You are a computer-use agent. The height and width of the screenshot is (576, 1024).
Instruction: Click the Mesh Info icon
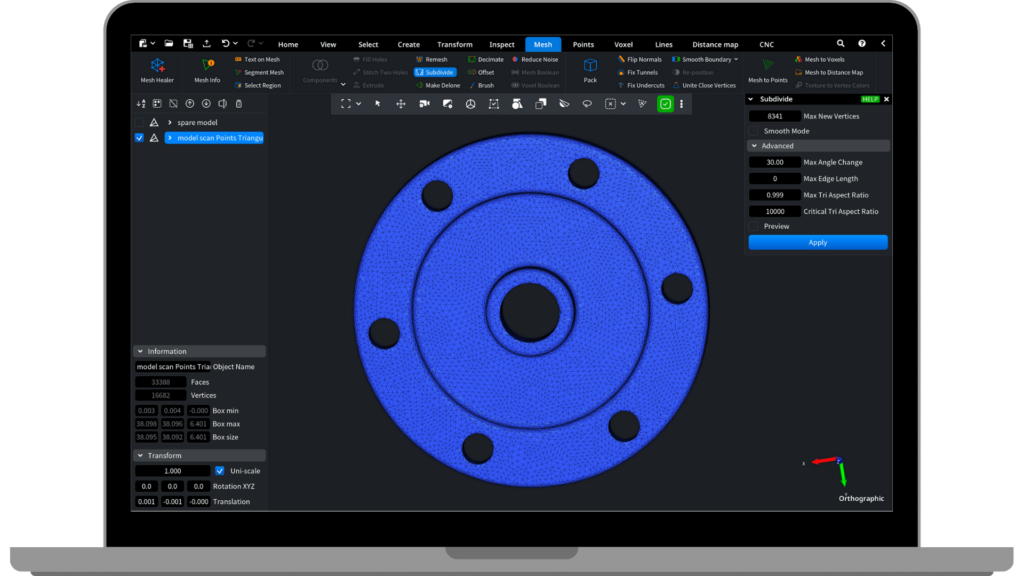207,70
